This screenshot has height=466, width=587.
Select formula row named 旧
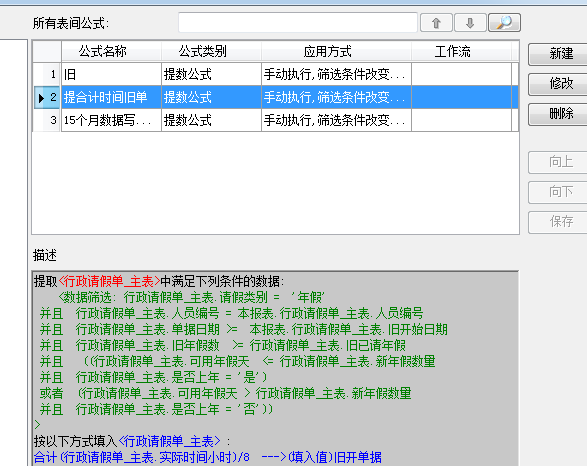coord(276,74)
